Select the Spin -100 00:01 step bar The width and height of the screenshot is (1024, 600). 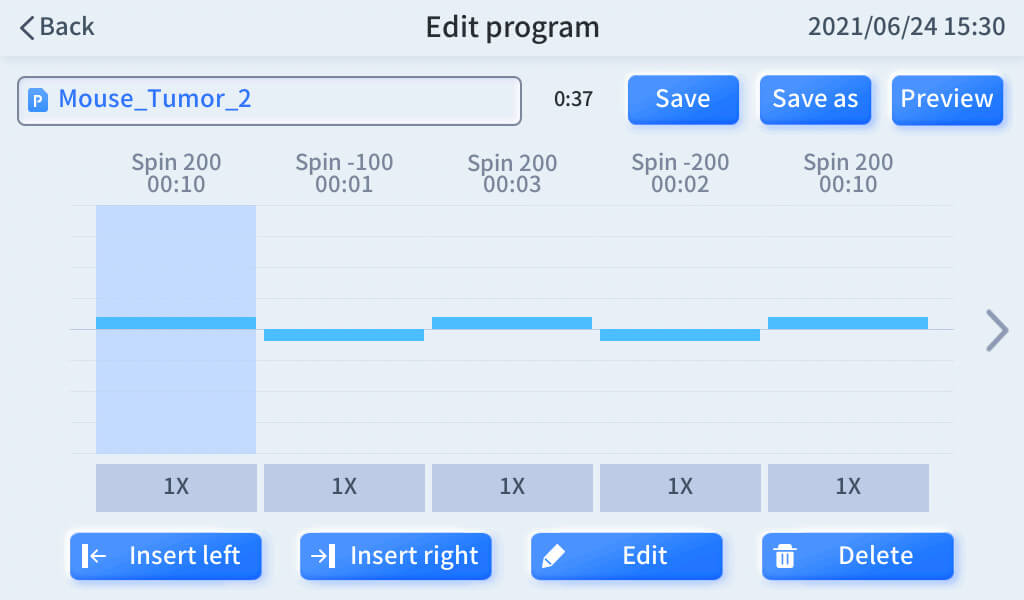click(x=344, y=335)
